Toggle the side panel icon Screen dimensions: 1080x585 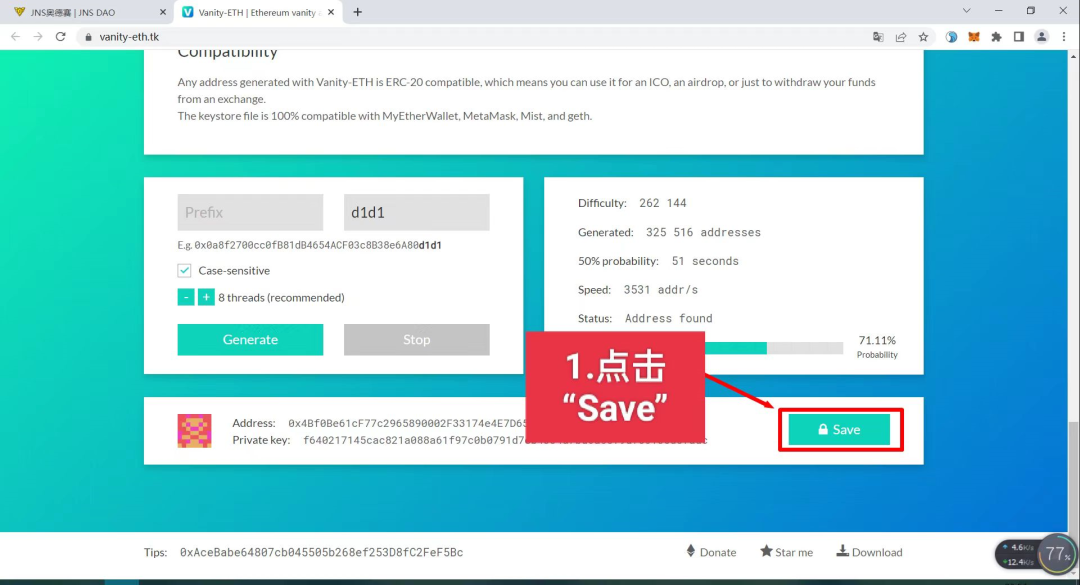pyautogui.click(x=1019, y=37)
